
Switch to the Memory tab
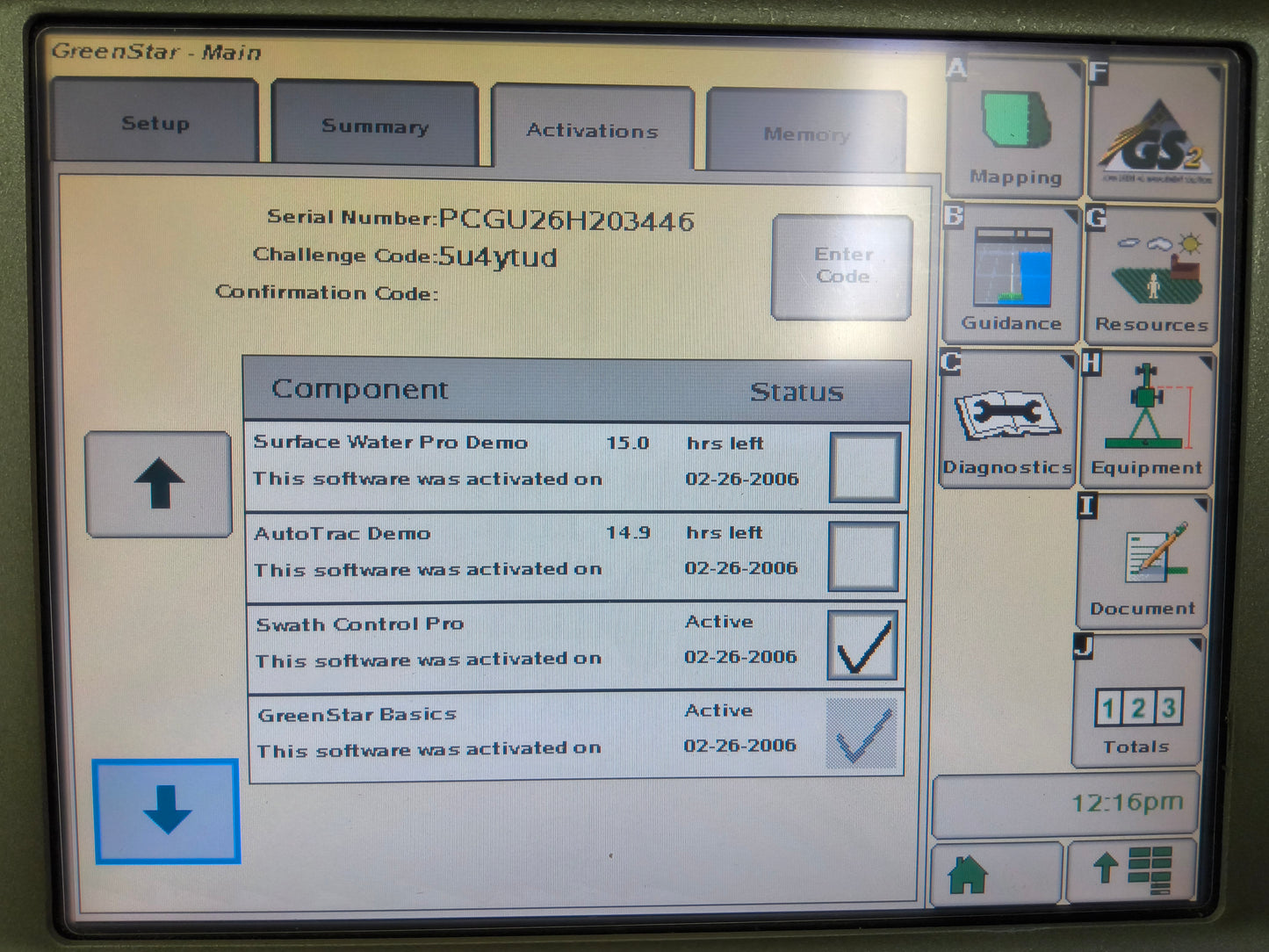tap(806, 132)
